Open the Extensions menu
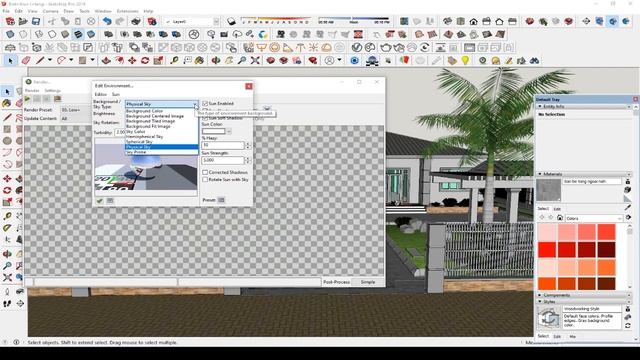This screenshot has width=640, height=360. coord(127,11)
